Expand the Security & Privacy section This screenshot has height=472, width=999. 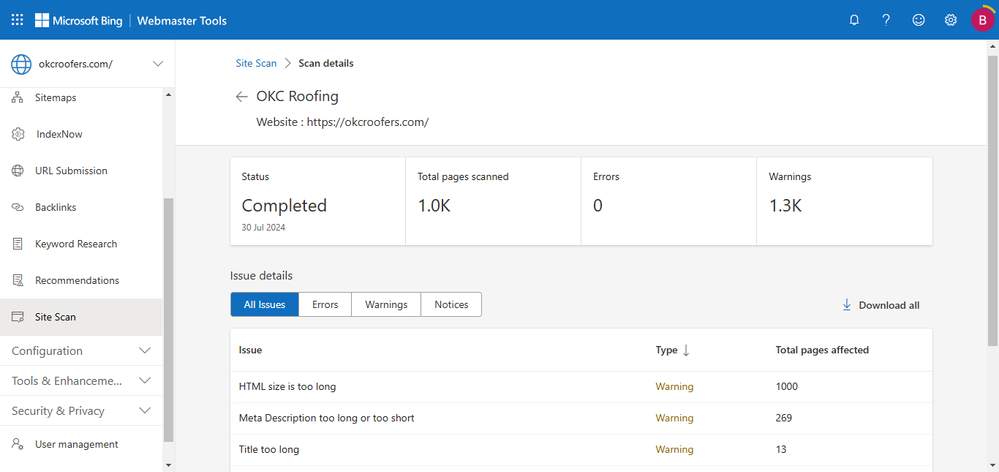145,411
